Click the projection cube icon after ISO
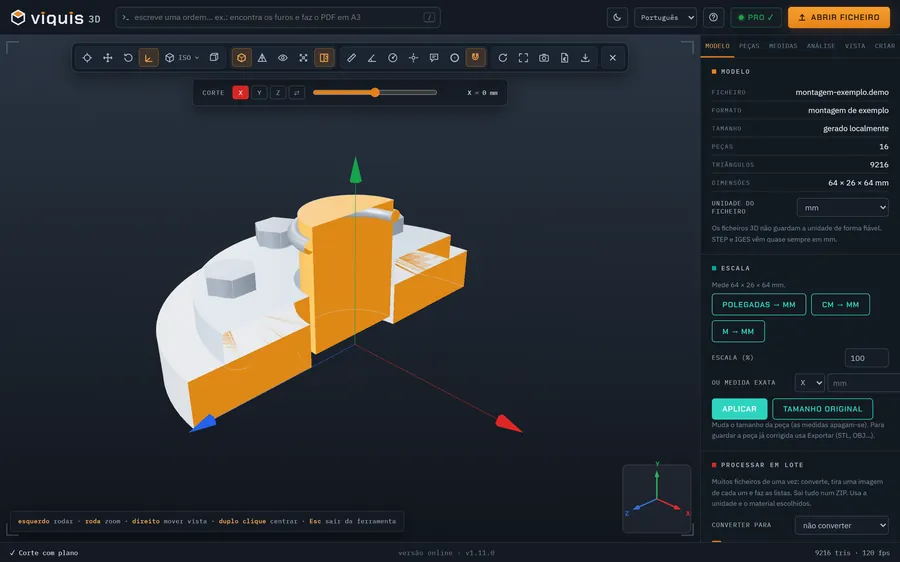The height and width of the screenshot is (562, 900). [x=214, y=58]
